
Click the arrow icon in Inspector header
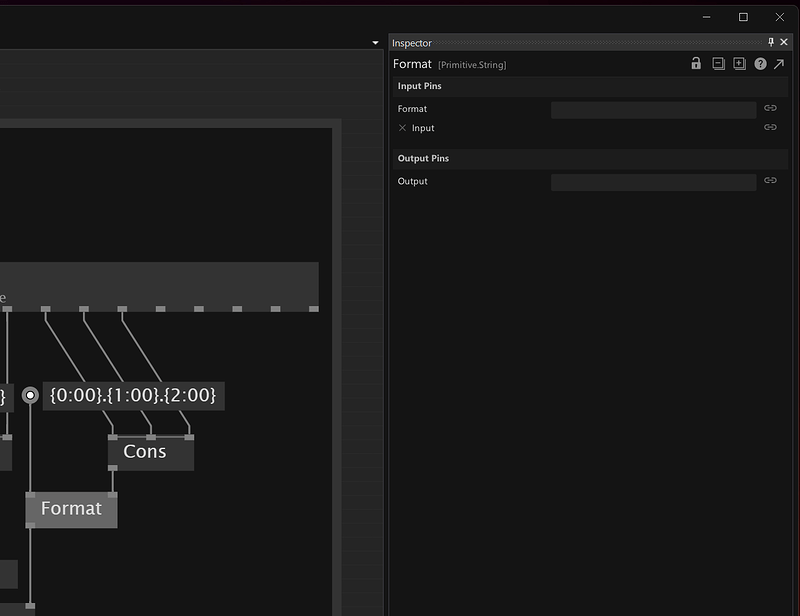[x=779, y=64]
